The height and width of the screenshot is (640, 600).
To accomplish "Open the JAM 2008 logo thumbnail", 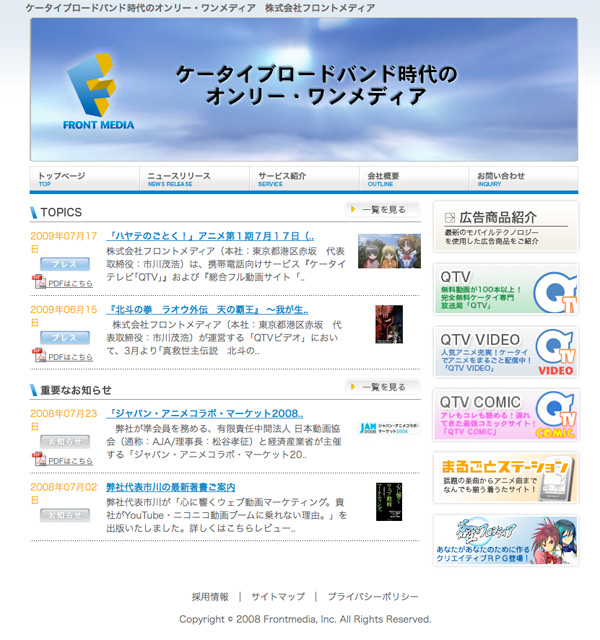I will tap(389, 428).
